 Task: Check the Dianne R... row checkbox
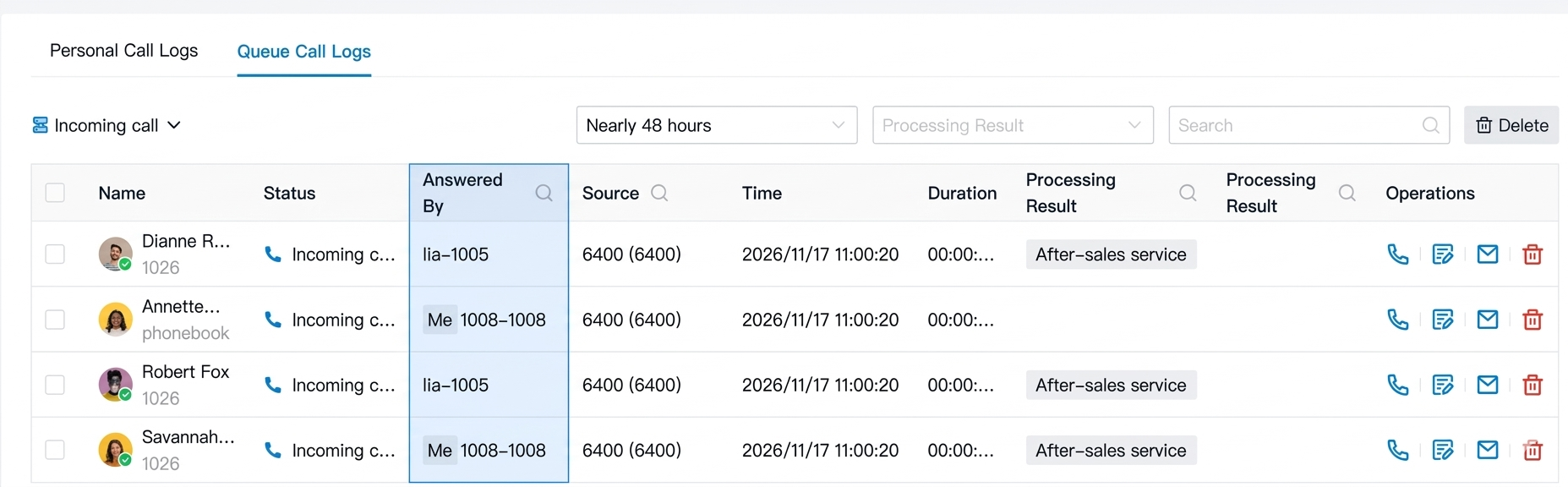(55, 254)
